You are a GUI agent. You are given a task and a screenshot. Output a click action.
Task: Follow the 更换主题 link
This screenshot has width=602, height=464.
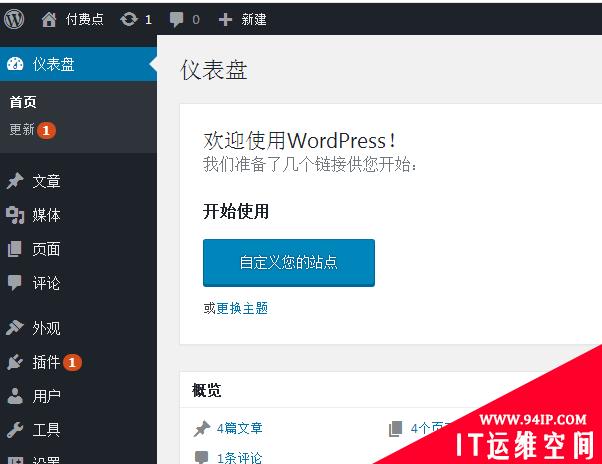[242, 308]
